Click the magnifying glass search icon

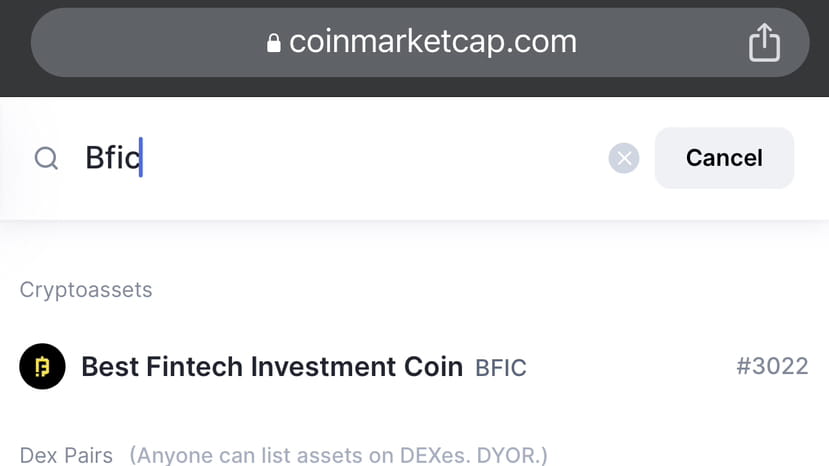pyautogui.click(x=46, y=158)
